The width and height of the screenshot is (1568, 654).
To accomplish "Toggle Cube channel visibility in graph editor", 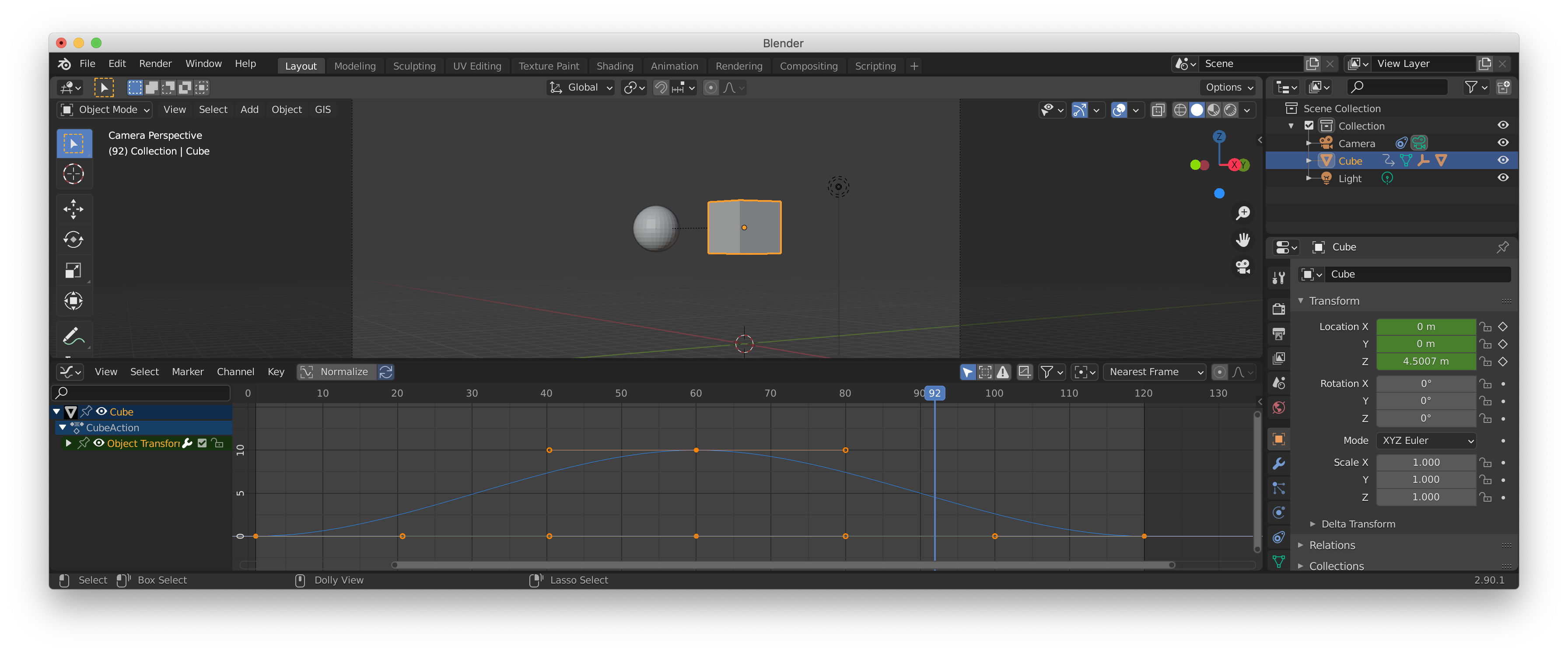I will (x=101, y=411).
